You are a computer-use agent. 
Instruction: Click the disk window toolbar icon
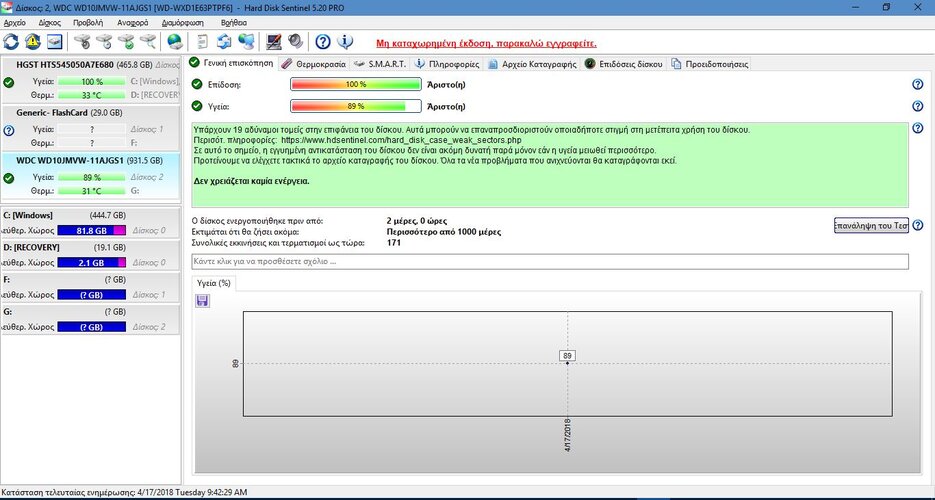click(55, 42)
